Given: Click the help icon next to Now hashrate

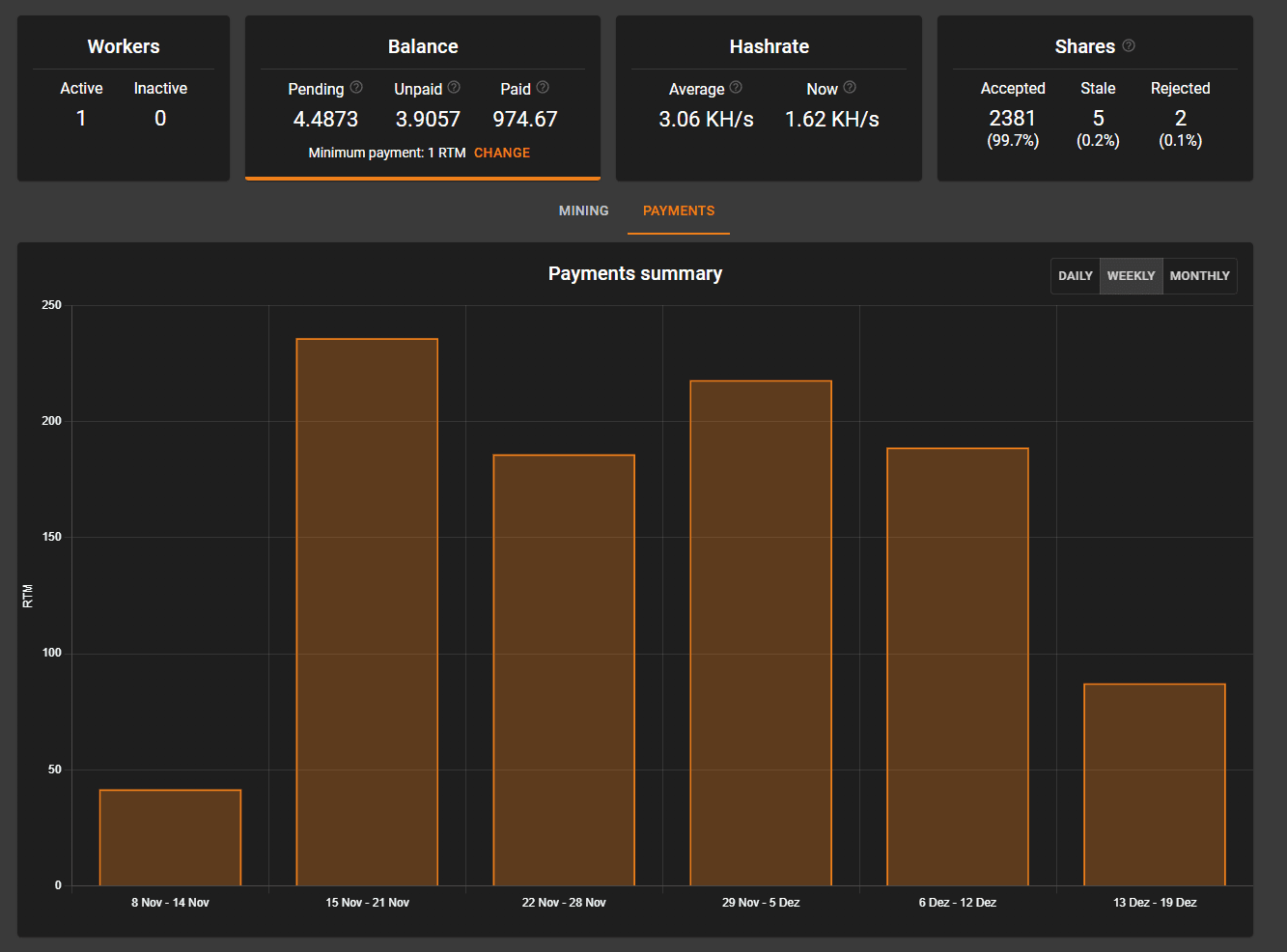Looking at the screenshot, I should click(850, 87).
